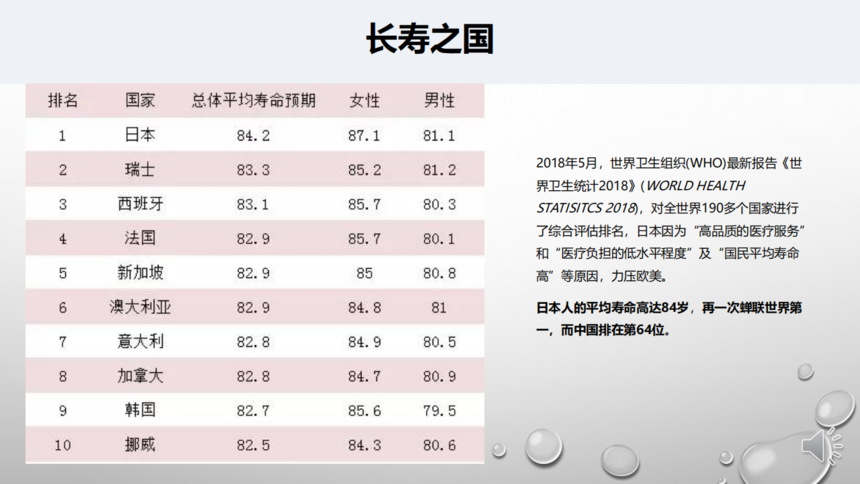Screen dimensions: 860x484
Task: Select the country cell 日本
Action: 140,134
